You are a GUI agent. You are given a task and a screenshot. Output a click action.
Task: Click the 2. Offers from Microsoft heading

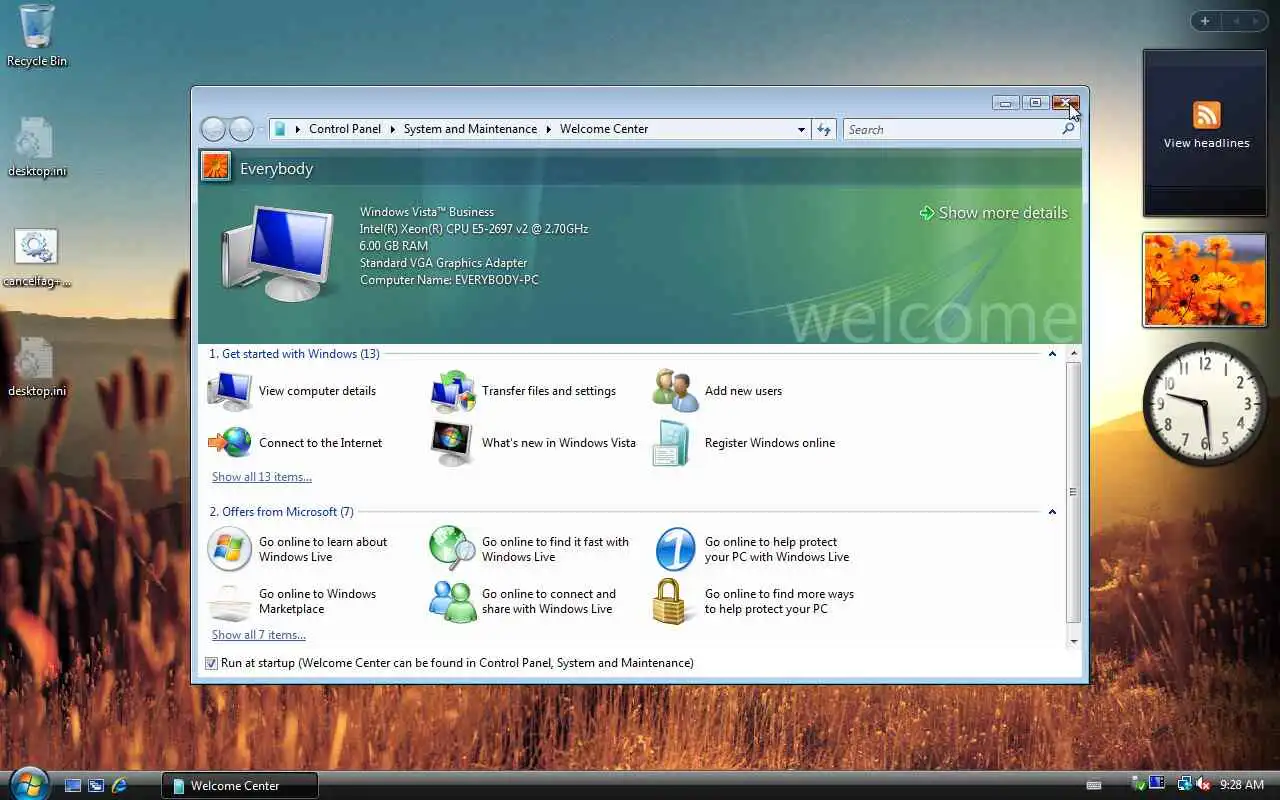[282, 512]
